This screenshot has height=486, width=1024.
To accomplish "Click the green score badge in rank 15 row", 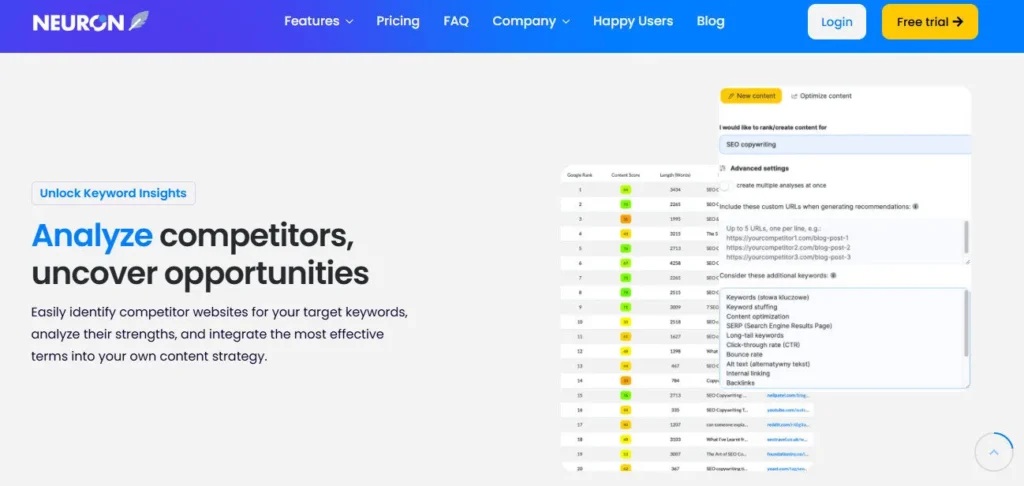I will pyautogui.click(x=626, y=395).
